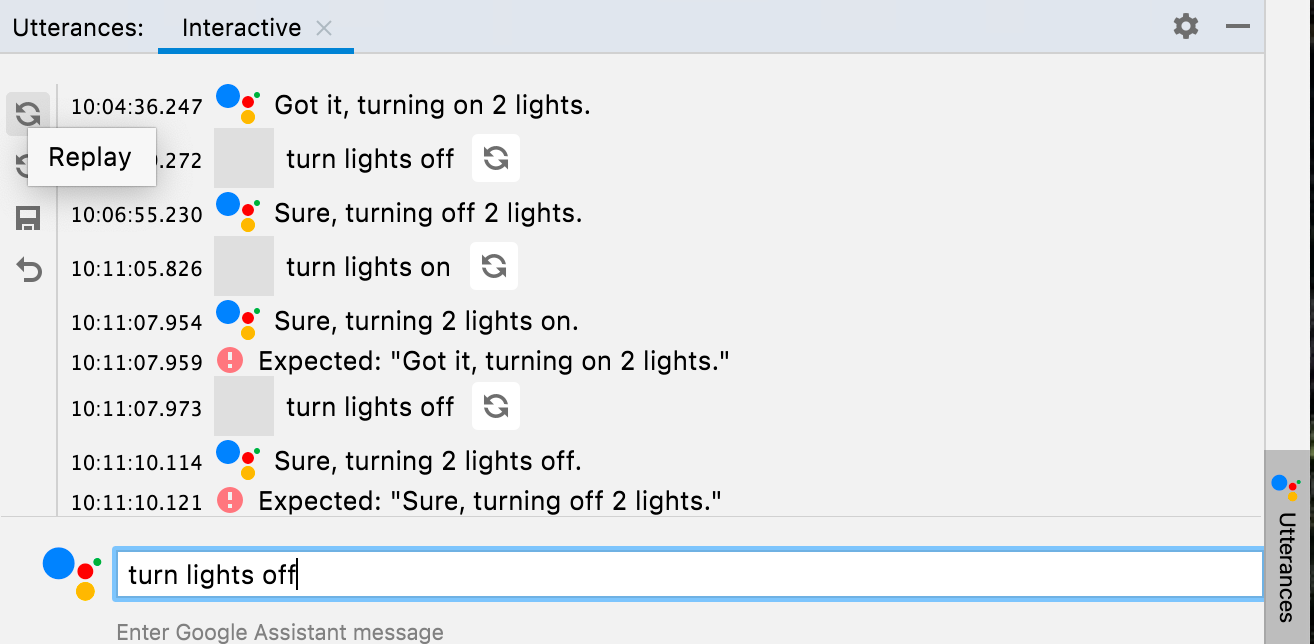Click the error icon next to "Expected: Sure, turning off 2 lights."

[229, 500]
